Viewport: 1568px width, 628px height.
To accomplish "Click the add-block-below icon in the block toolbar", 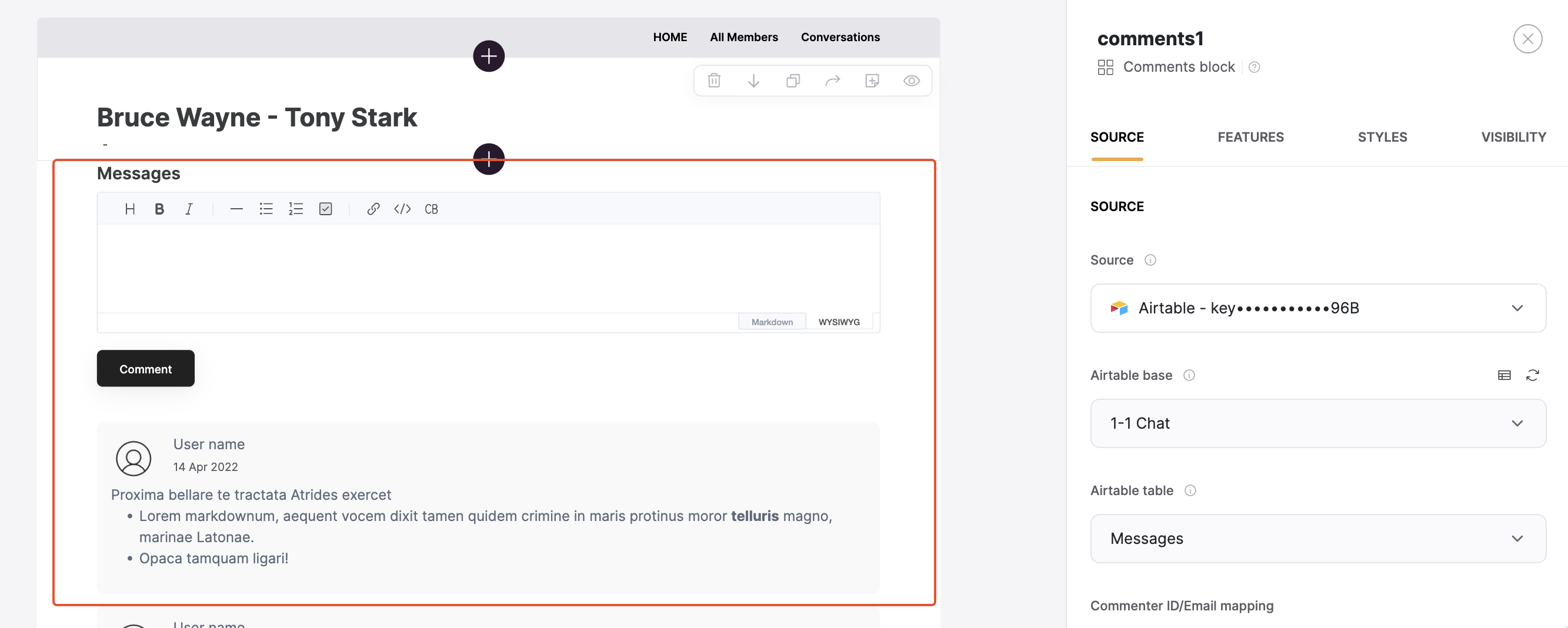I will coord(872,81).
